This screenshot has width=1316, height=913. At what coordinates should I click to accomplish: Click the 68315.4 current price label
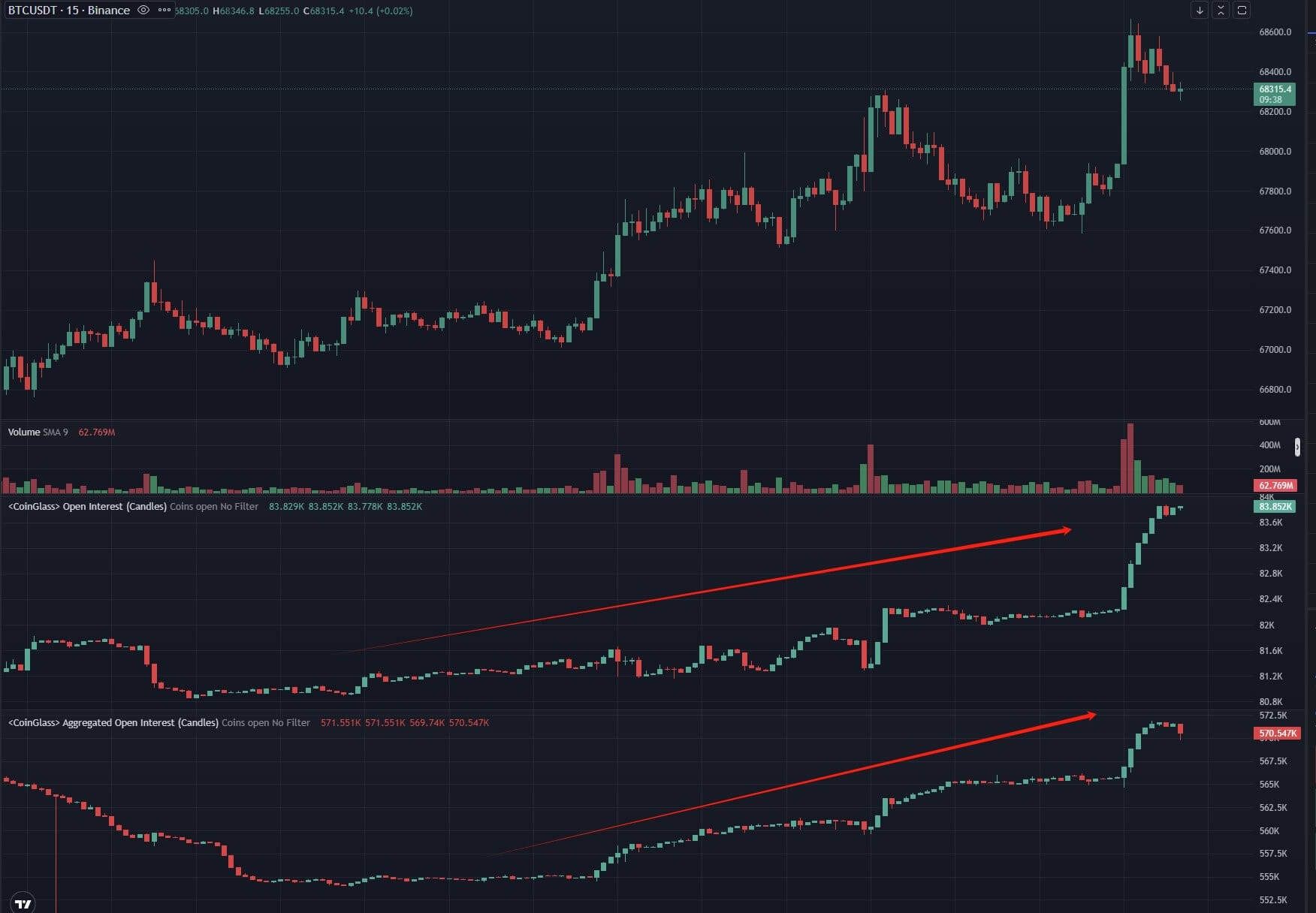[x=1275, y=93]
